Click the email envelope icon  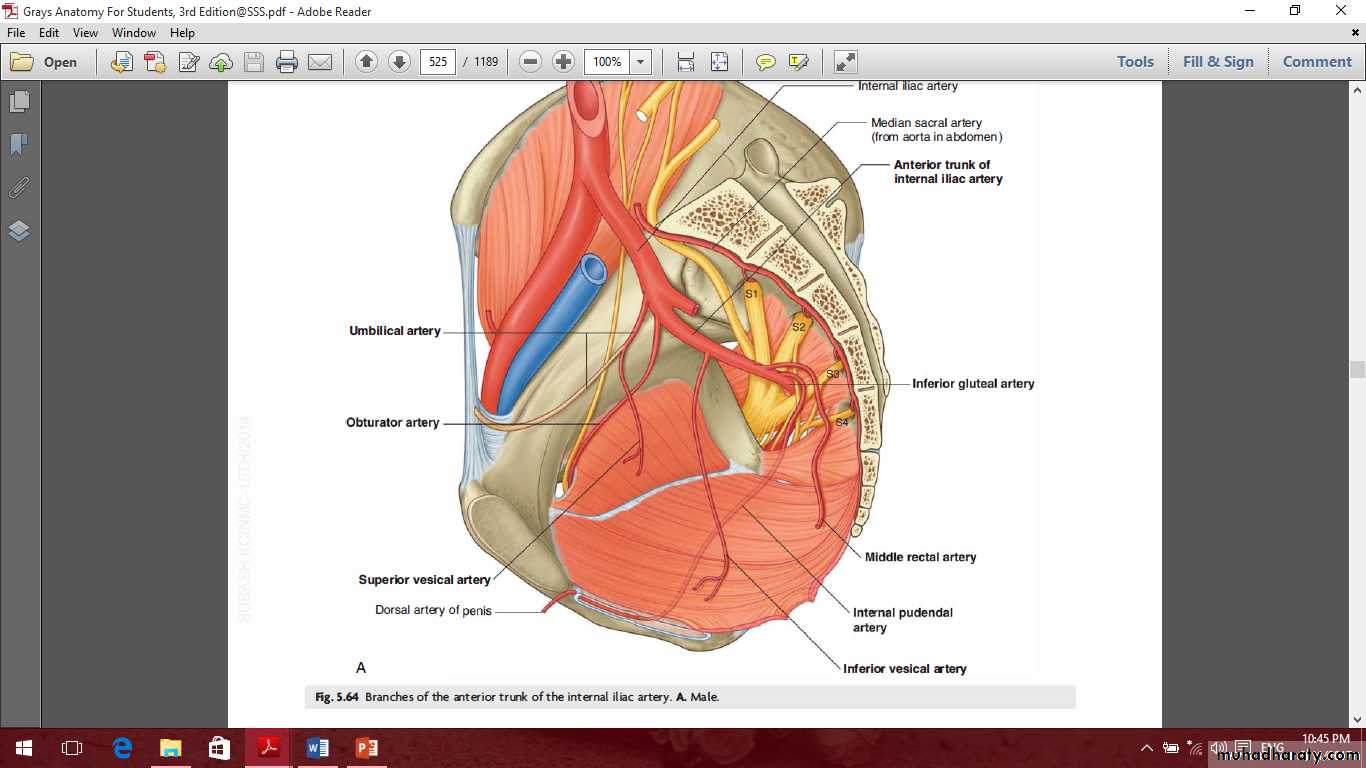[x=320, y=62]
